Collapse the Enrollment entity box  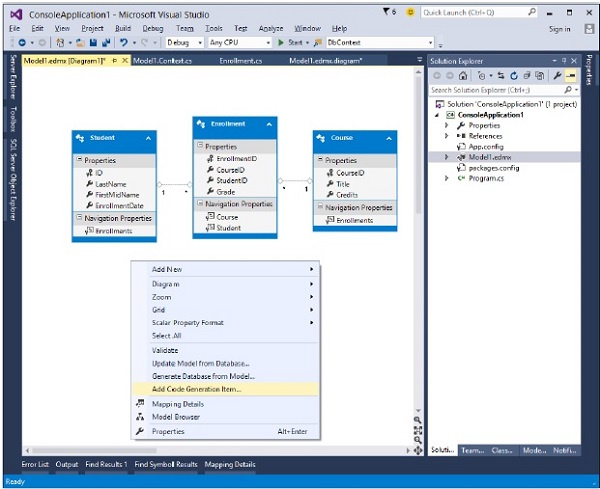pos(269,124)
